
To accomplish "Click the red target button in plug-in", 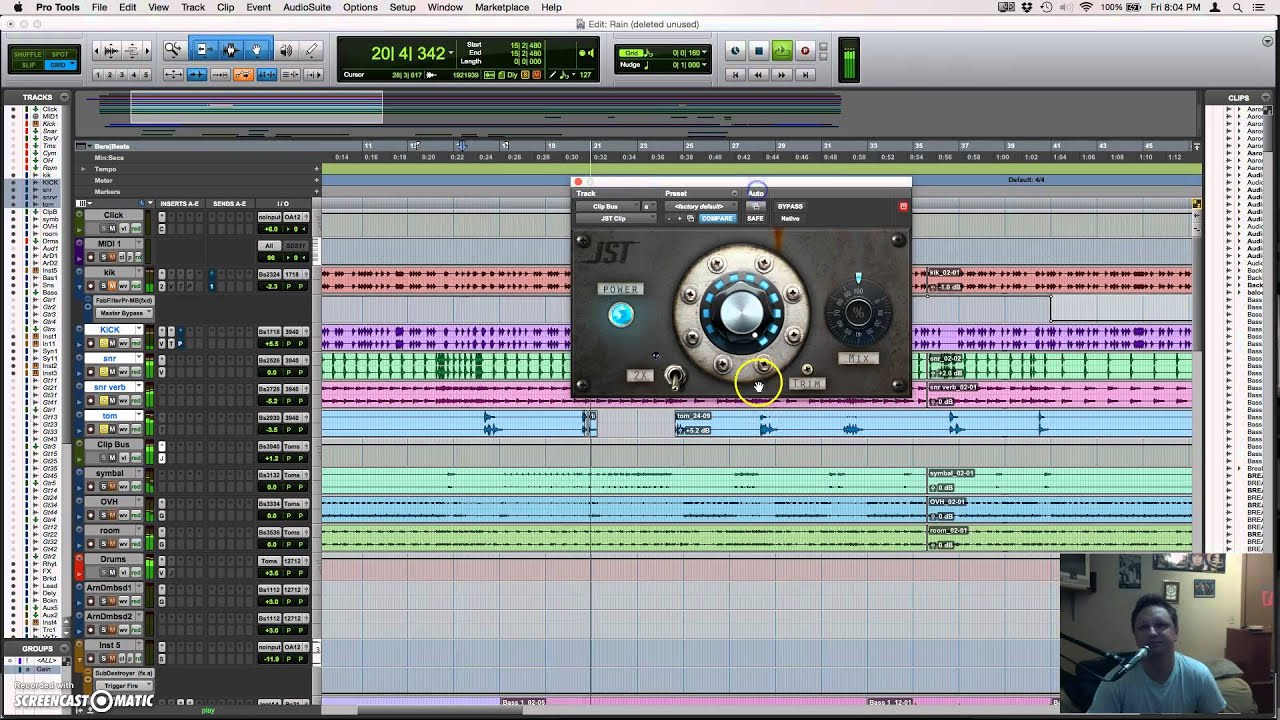I will pos(903,207).
